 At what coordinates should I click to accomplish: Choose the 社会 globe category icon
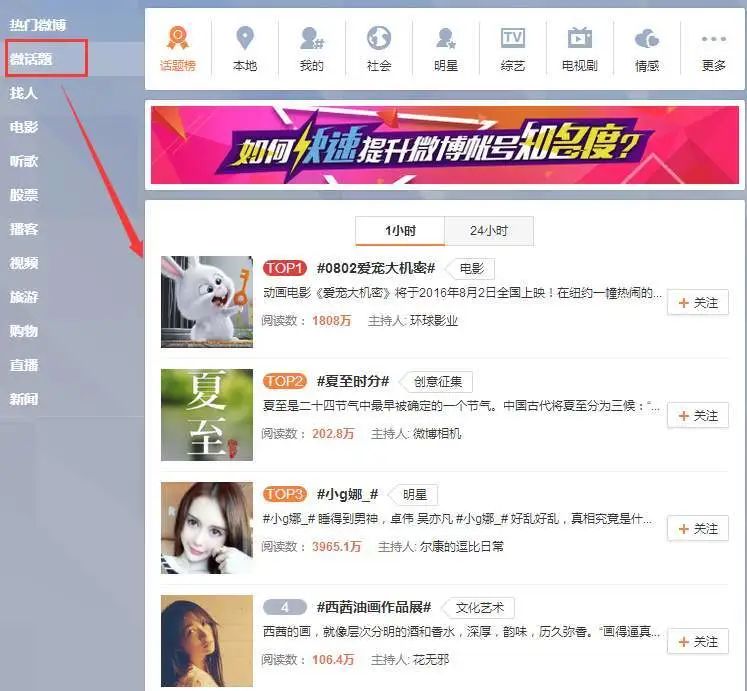tap(378, 40)
